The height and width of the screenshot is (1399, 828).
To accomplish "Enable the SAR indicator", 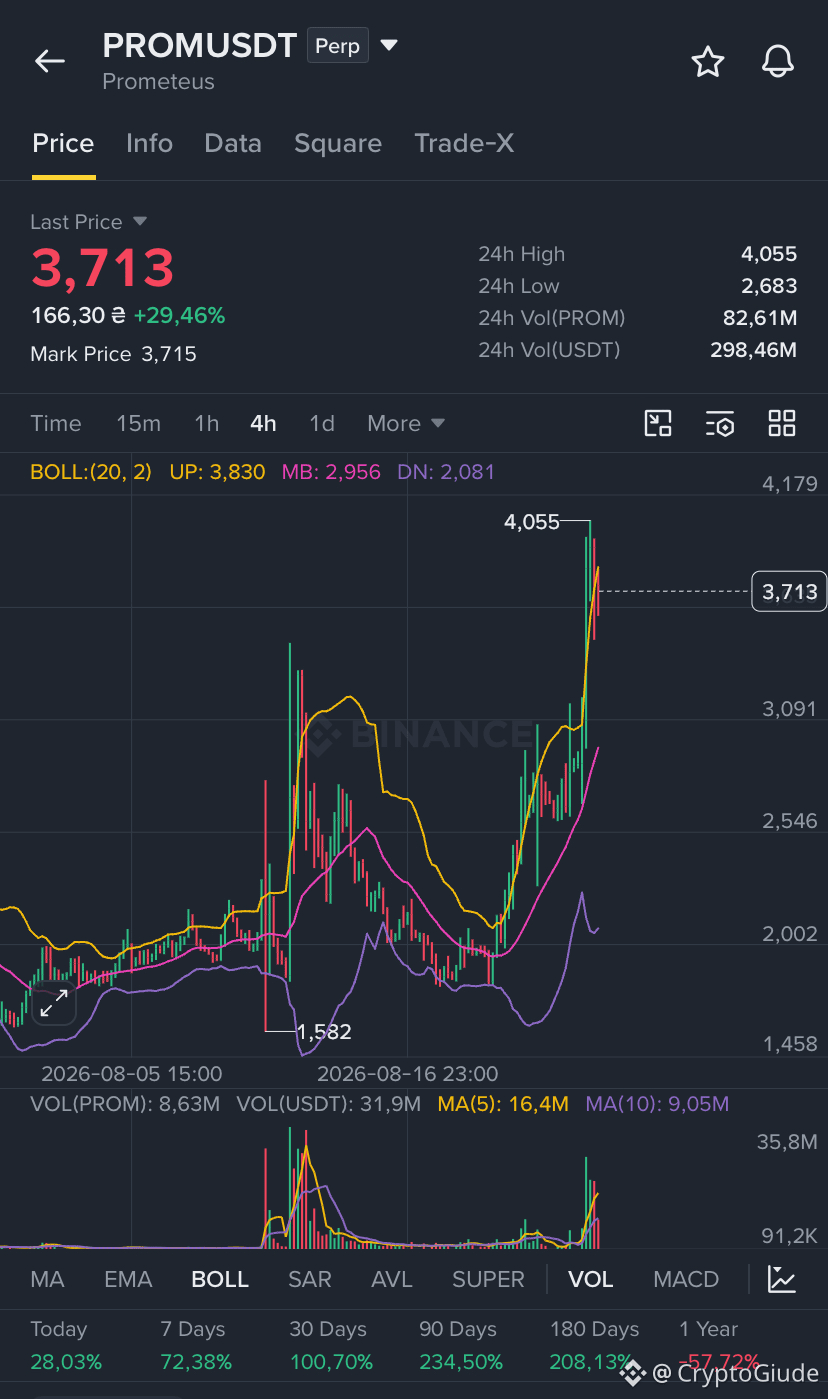I will pyautogui.click(x=310, y=1279).
